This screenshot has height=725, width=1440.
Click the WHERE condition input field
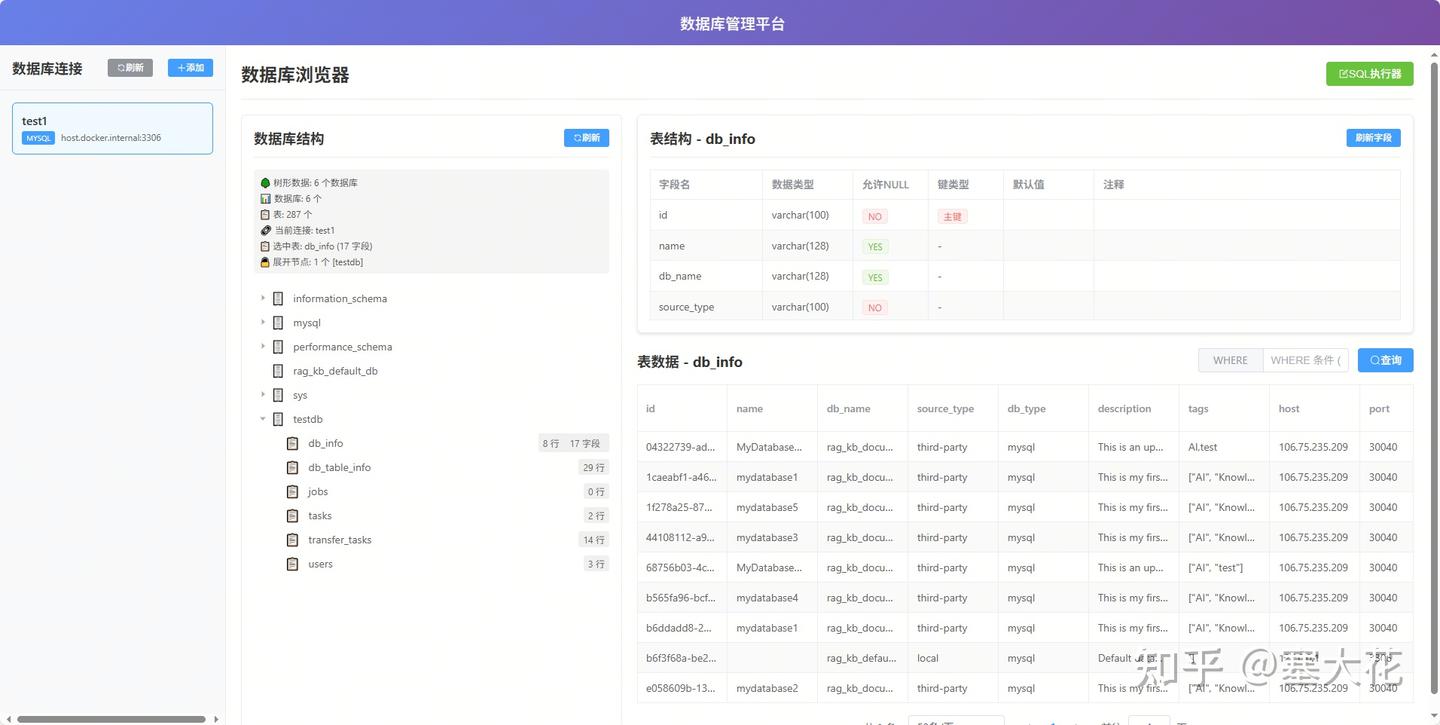[x=1306, y=360]
